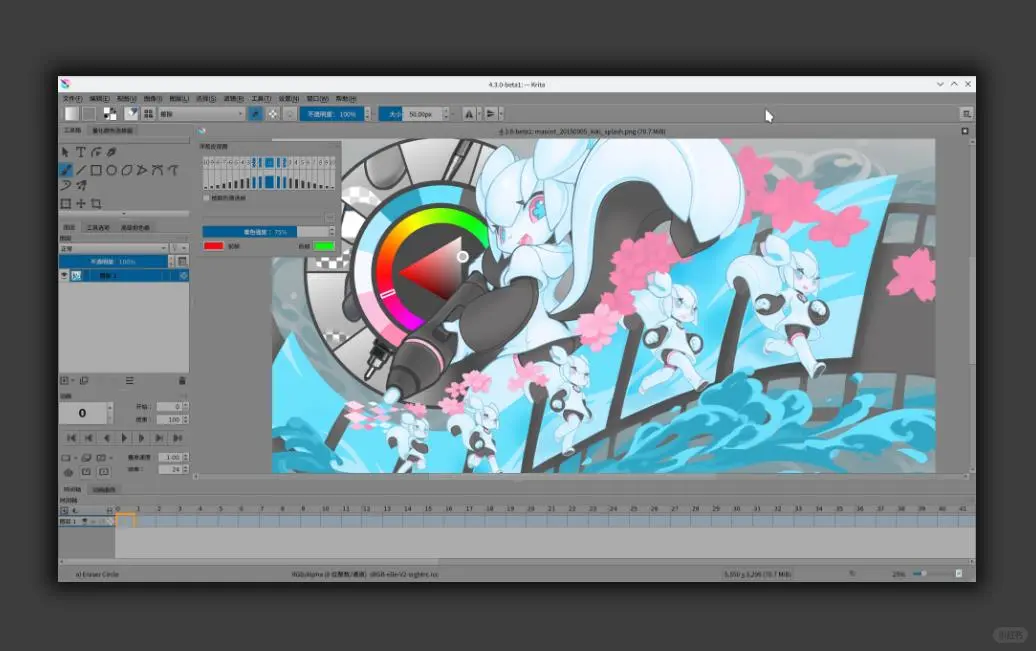Select the Polygon tool
The image size is (1036, 651).
pos(126,171)
